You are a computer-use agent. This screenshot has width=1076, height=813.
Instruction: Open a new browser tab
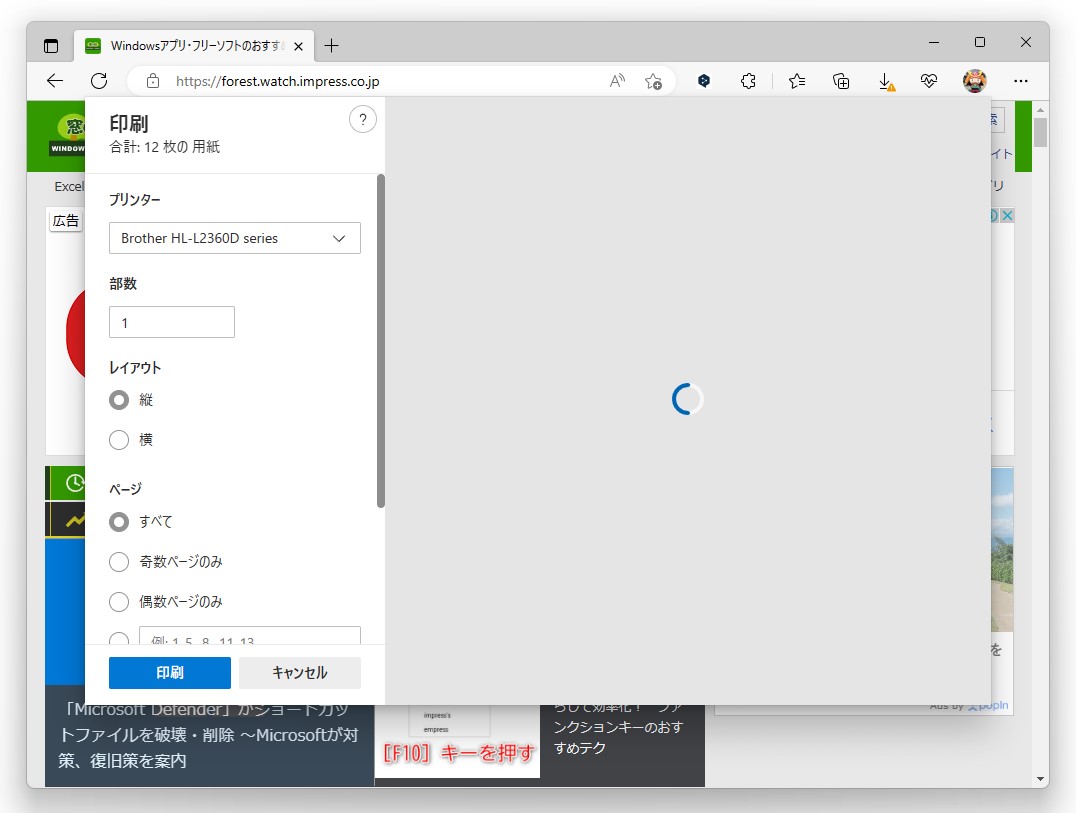(331, 44)
